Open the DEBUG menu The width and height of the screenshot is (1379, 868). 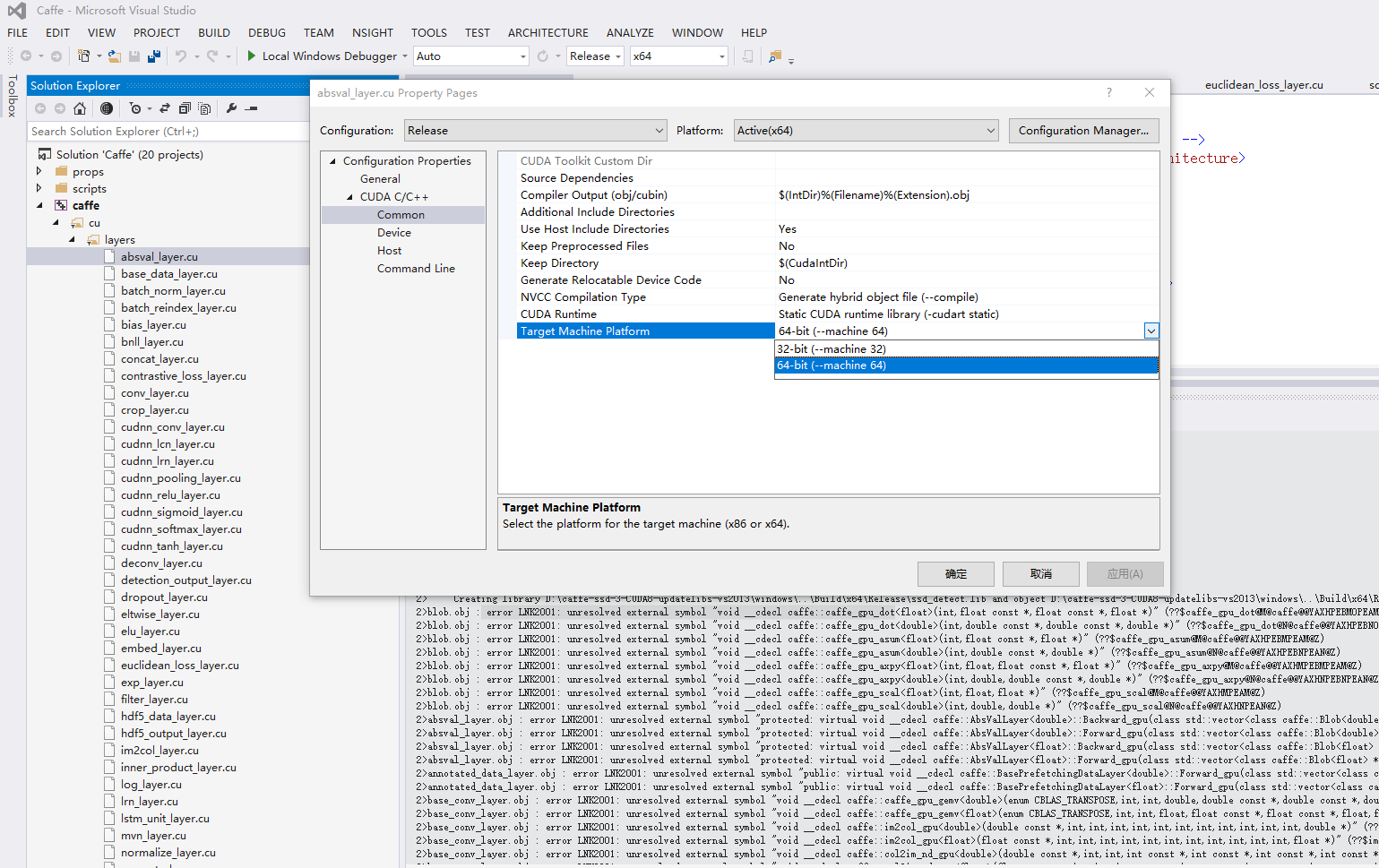(x=266, y=32)
